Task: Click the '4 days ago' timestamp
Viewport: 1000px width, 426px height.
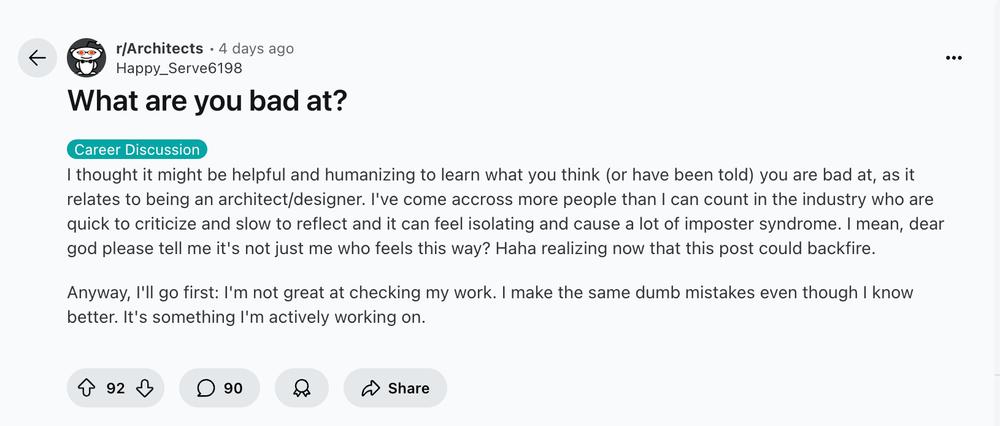Action: 256,48
